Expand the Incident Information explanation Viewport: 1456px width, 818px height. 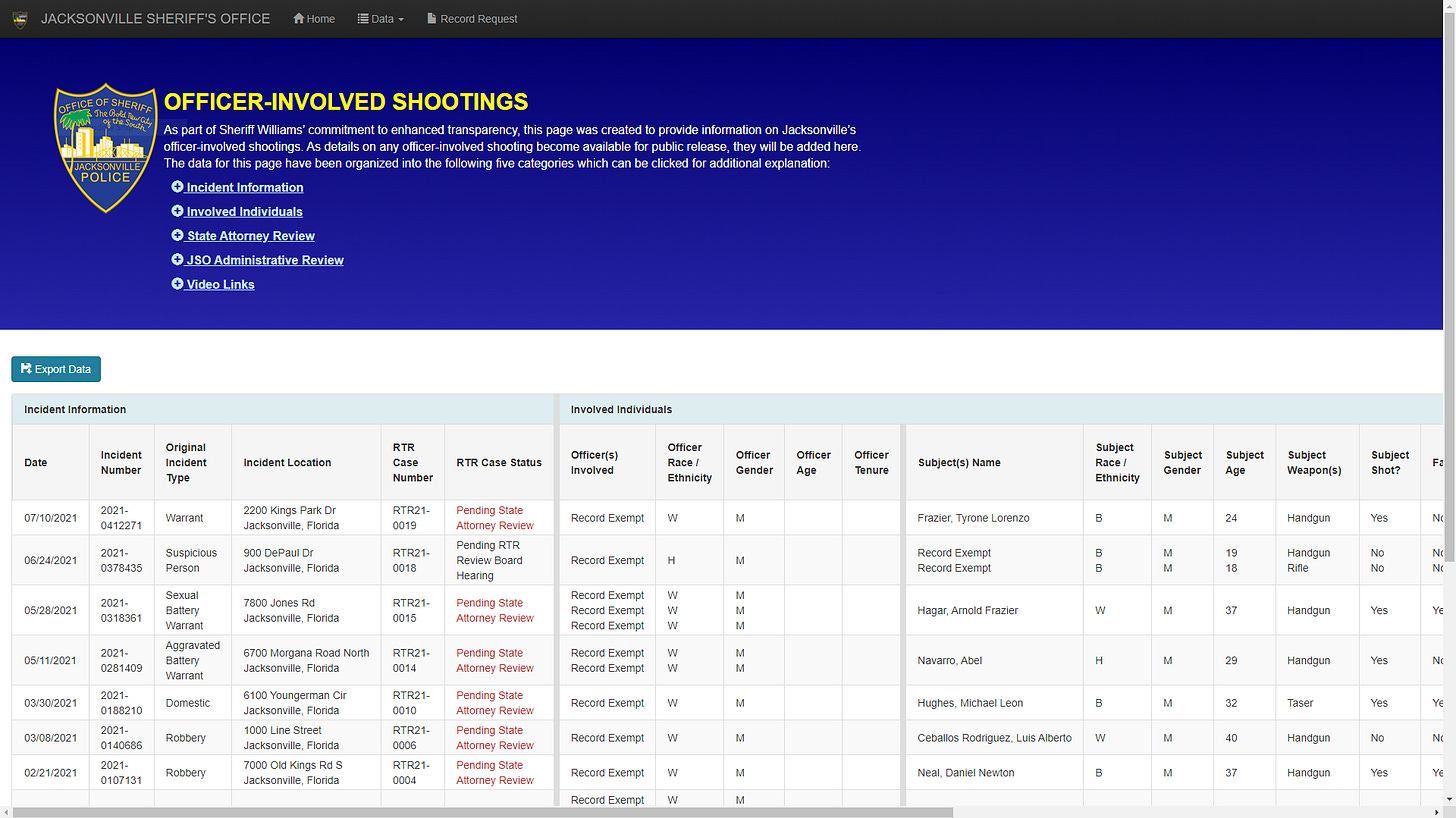tap(237, 187)
